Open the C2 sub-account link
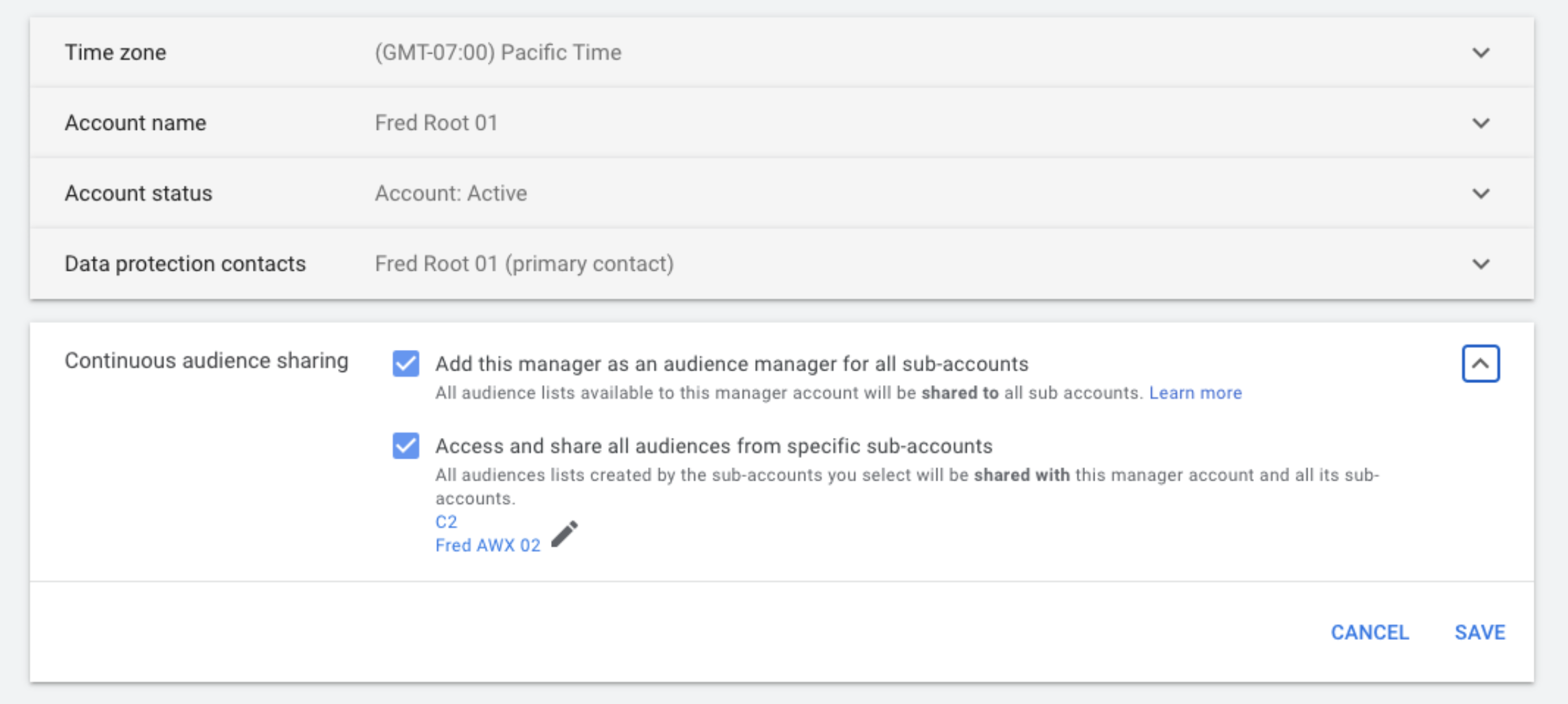This screenshot has height=704, width=1568. coord(446,522)
